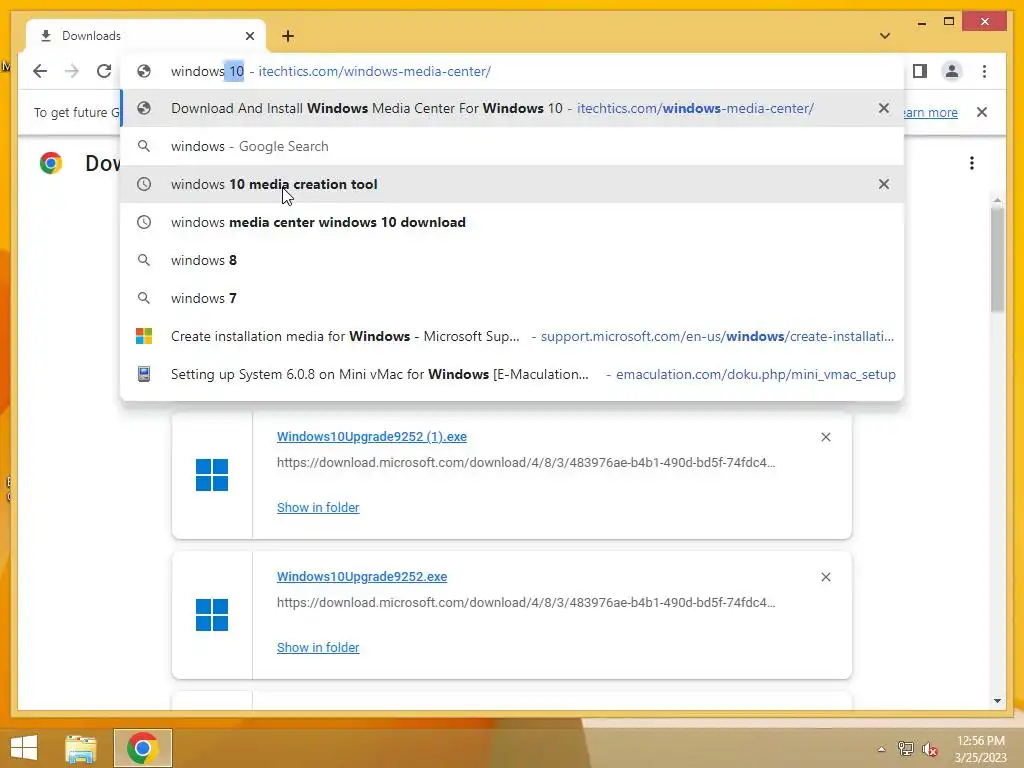Viewport: 1024px width, 768px height.
Task: Remove the itechtics suggestion with its X
Action: click(884, 108)
